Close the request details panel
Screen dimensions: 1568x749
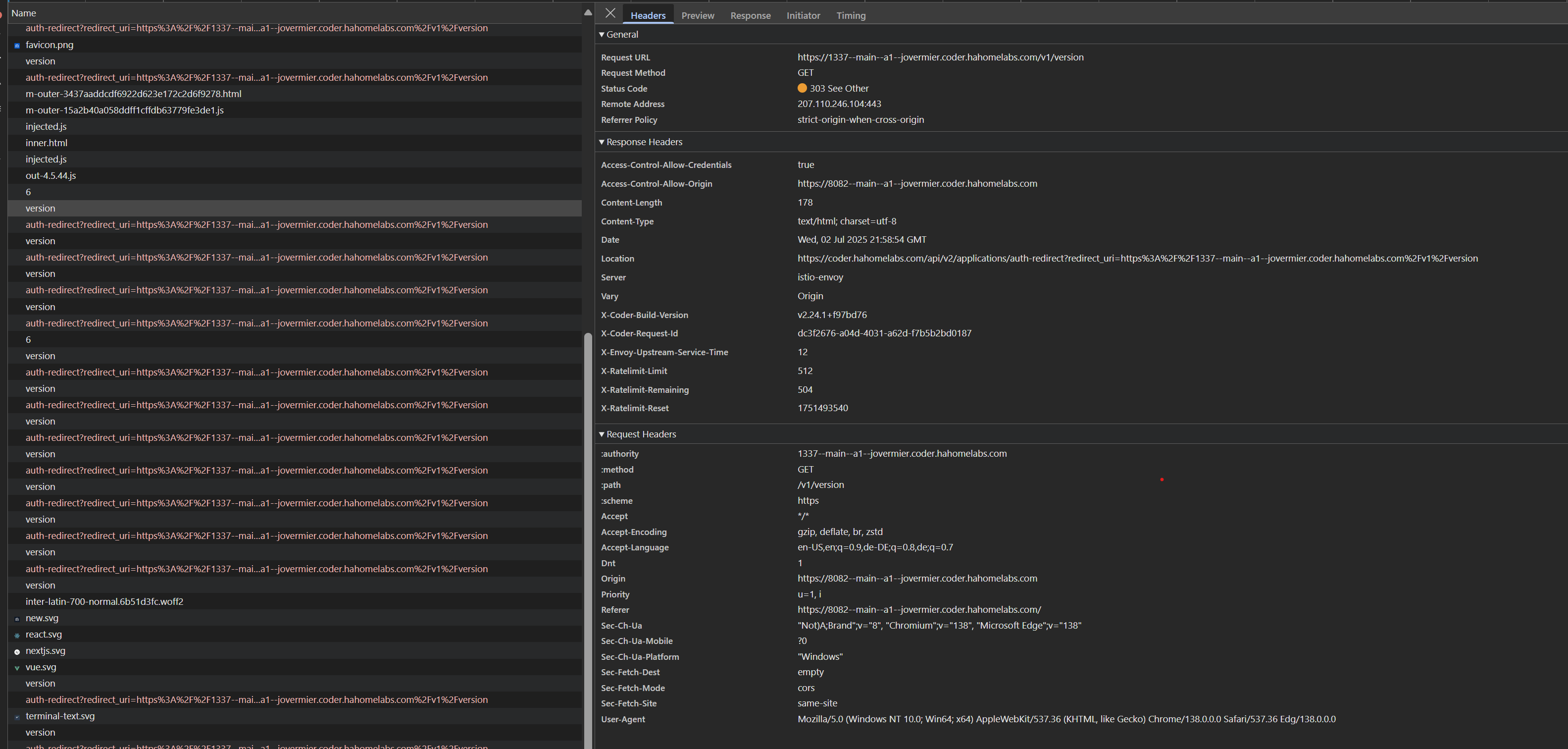pos(610,13)
